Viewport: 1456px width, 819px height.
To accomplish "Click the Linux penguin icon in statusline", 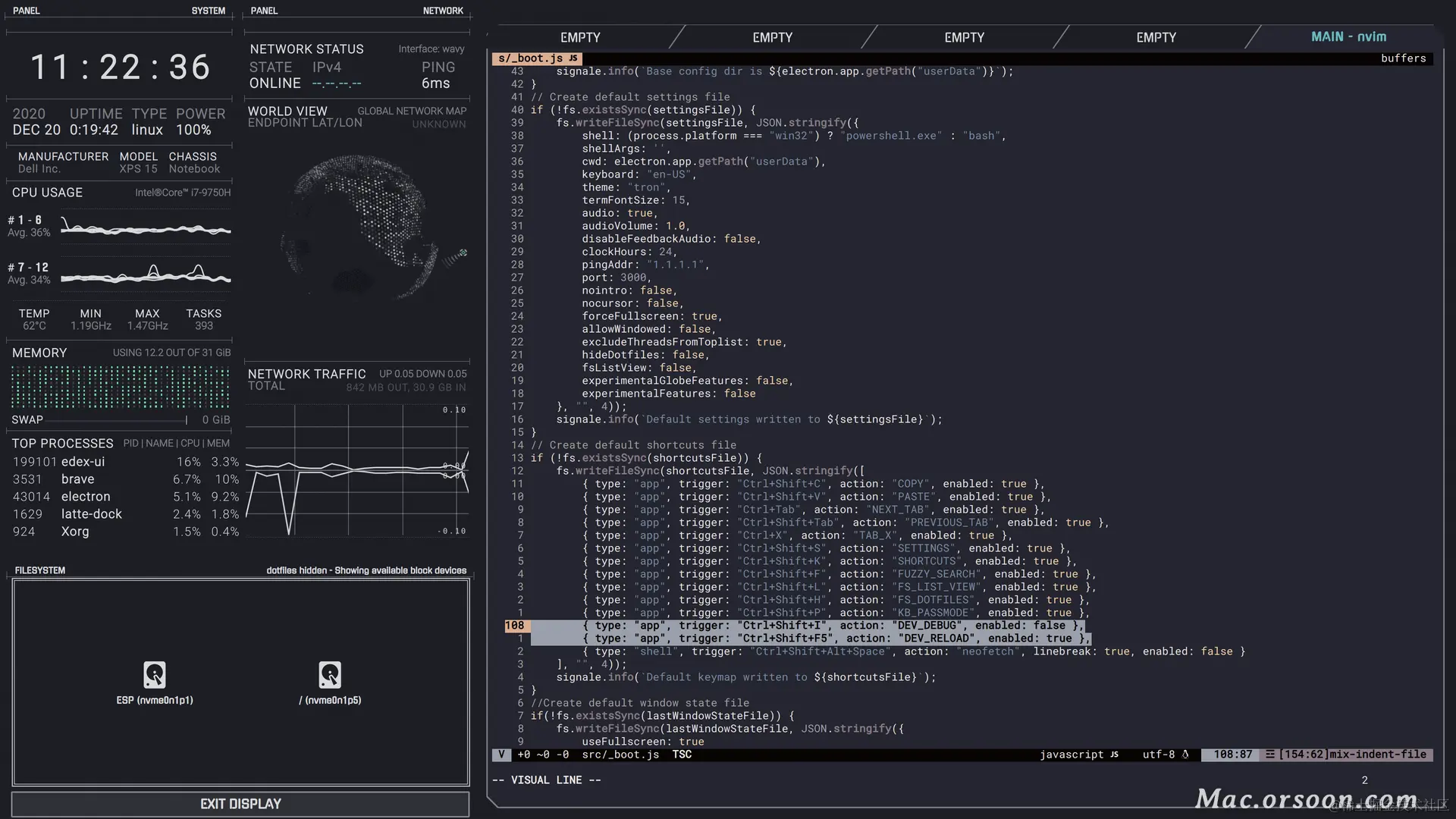I will (1185, 755).
